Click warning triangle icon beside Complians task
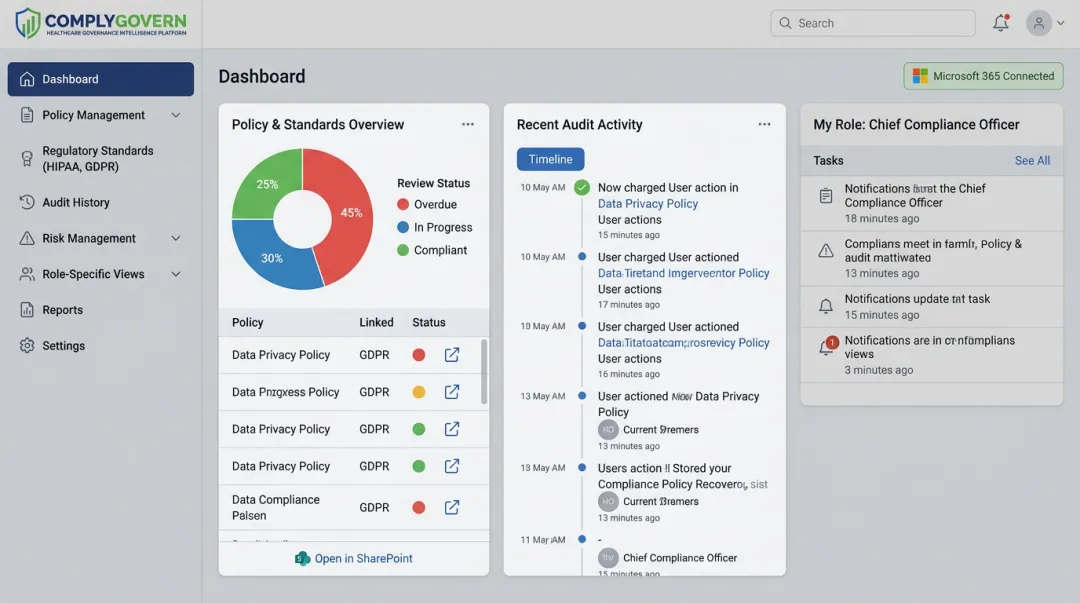The height and width of the screenshot is (603, 1080). pyautogui.click(x=826, y=251)
